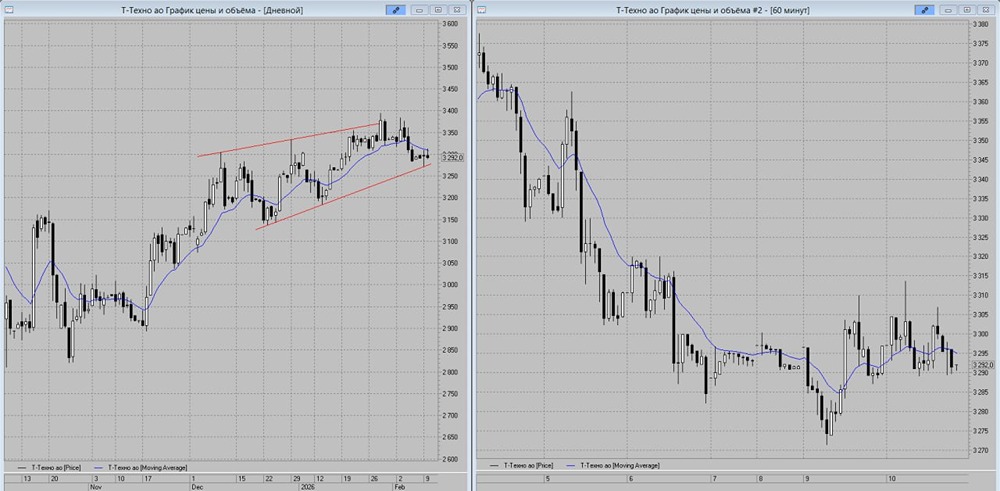Click the 2 600 value on the daily price axis
This screenshot has height=491, width=1000.
pyautogui.click(x=450, y=459)
